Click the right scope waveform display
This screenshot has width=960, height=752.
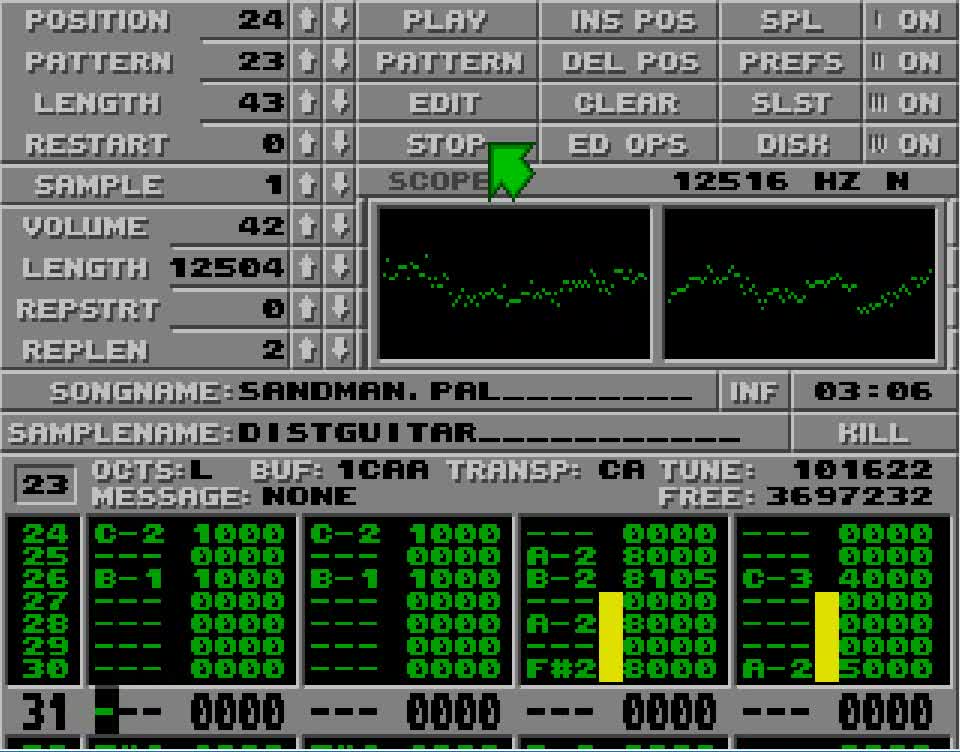click(800, 283)
